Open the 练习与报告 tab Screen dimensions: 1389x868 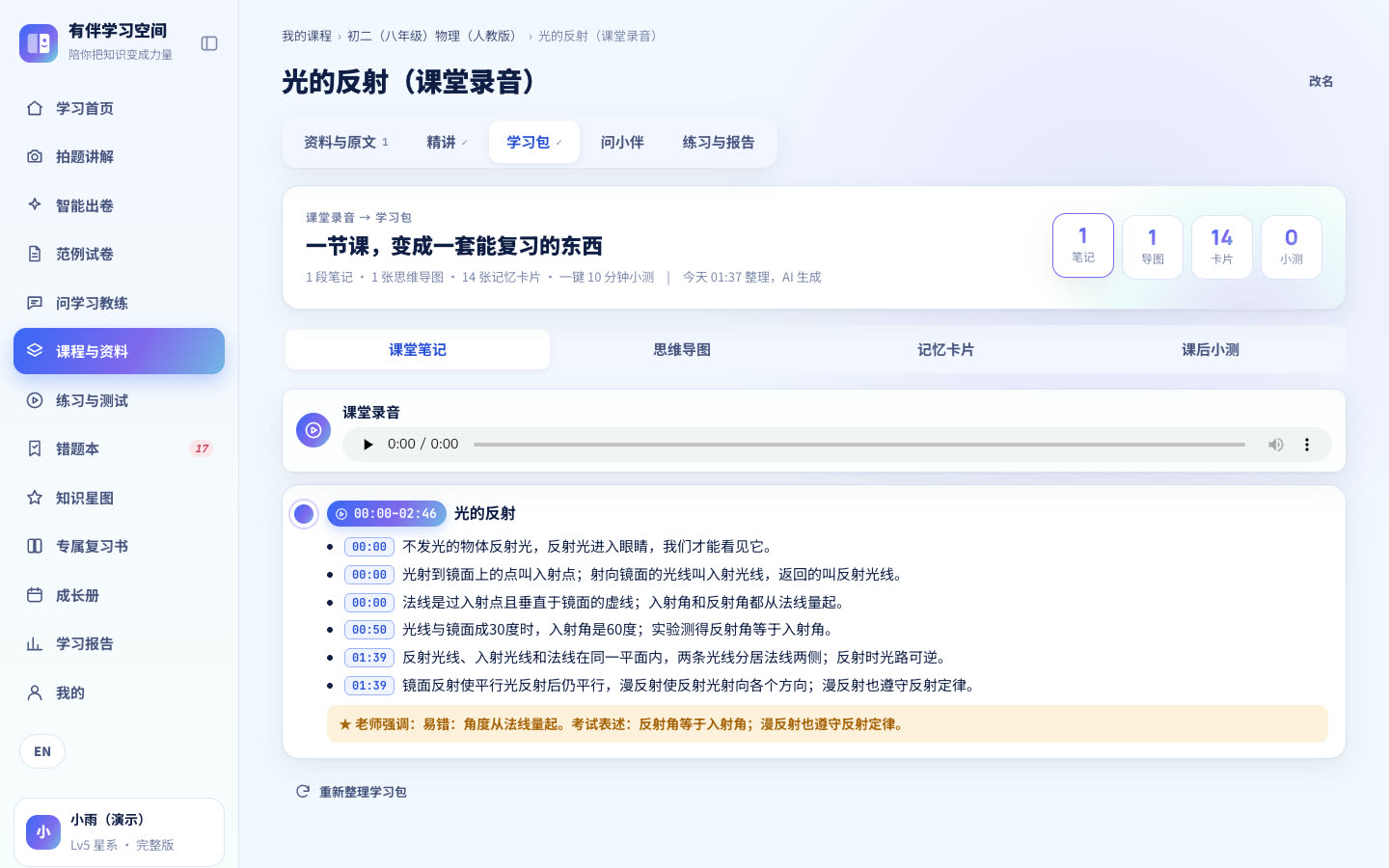(x=719, y=142)
